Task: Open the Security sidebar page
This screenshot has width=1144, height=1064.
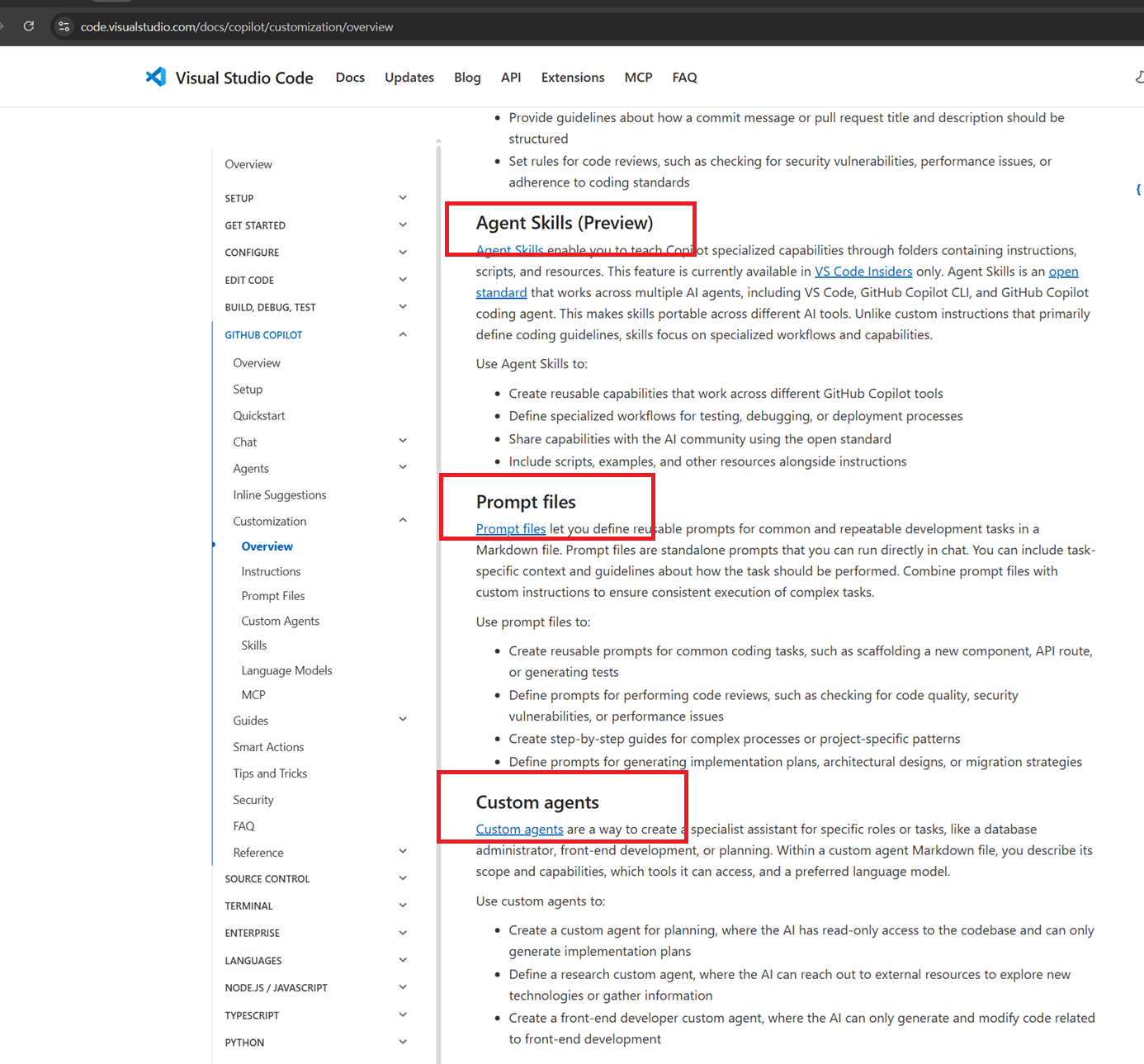Action: click(x=253, y=800)
